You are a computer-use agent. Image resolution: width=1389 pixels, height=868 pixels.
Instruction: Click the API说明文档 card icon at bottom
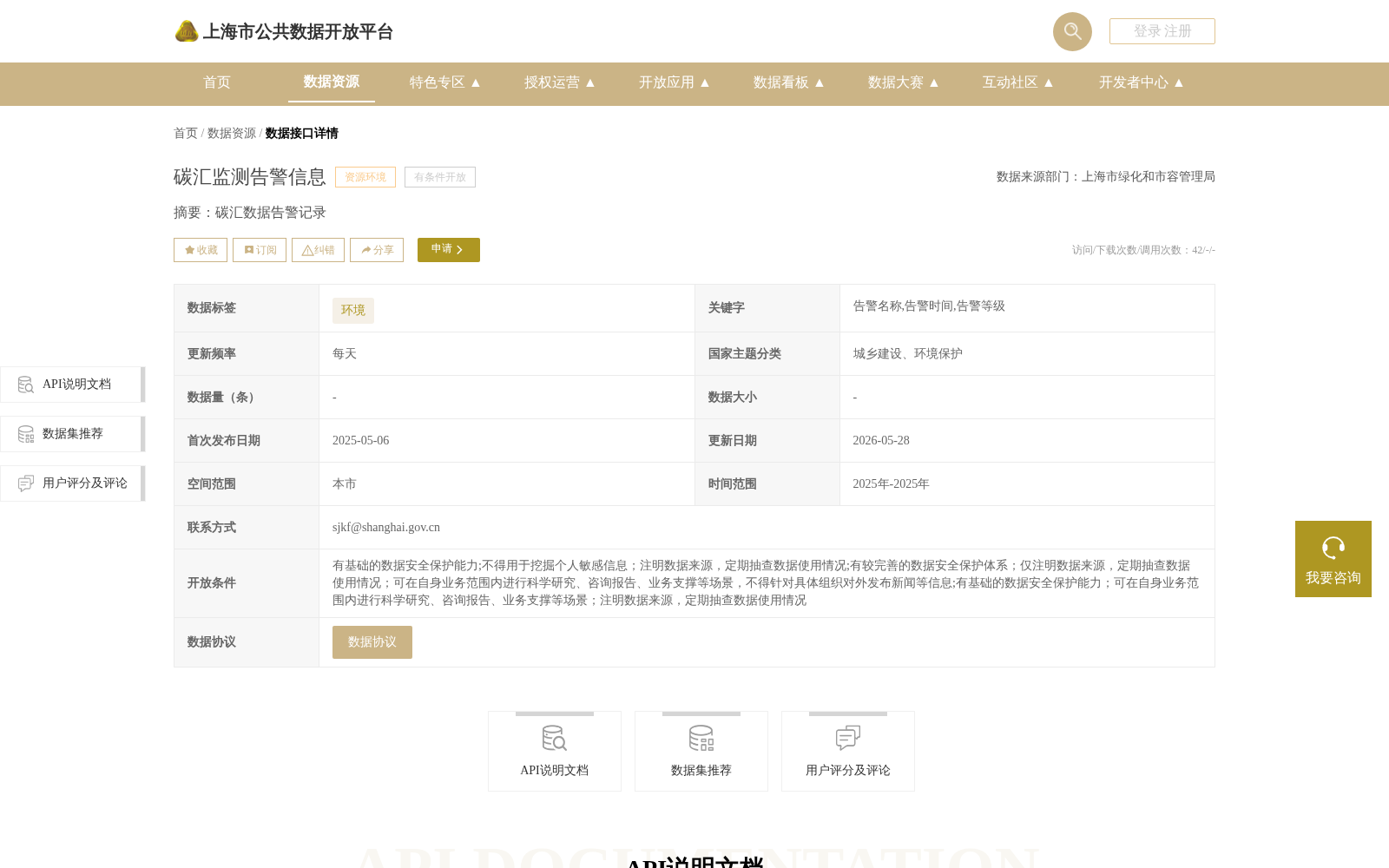pyautogui.click(x=554, y=738)
